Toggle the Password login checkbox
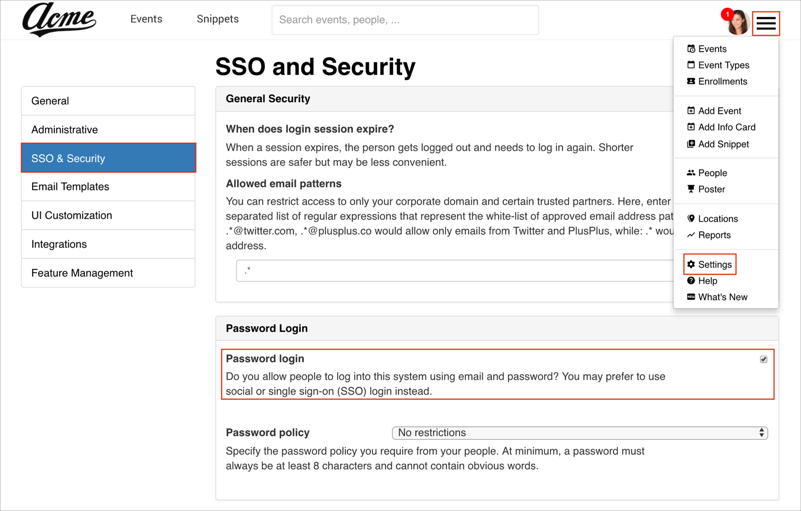The height and width of the screenshot is (511, 801). (x=763, y=359)
